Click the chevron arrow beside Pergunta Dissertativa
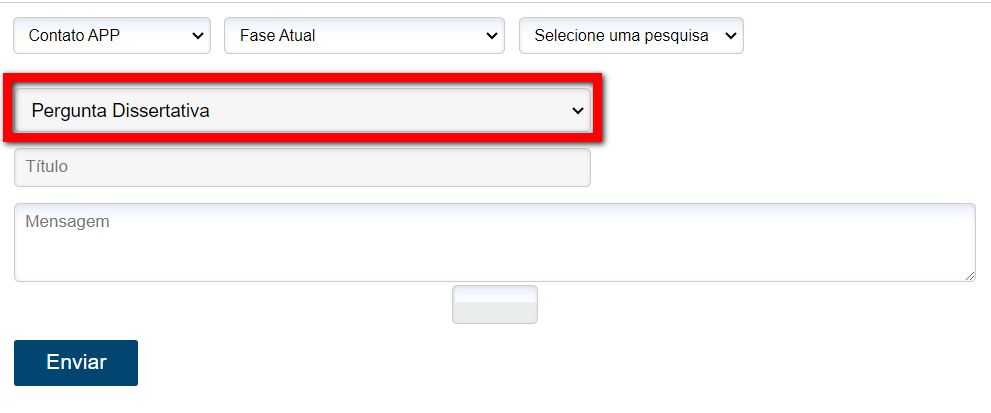The height and width of the screenshot is (413, 991). pos(577,111)
